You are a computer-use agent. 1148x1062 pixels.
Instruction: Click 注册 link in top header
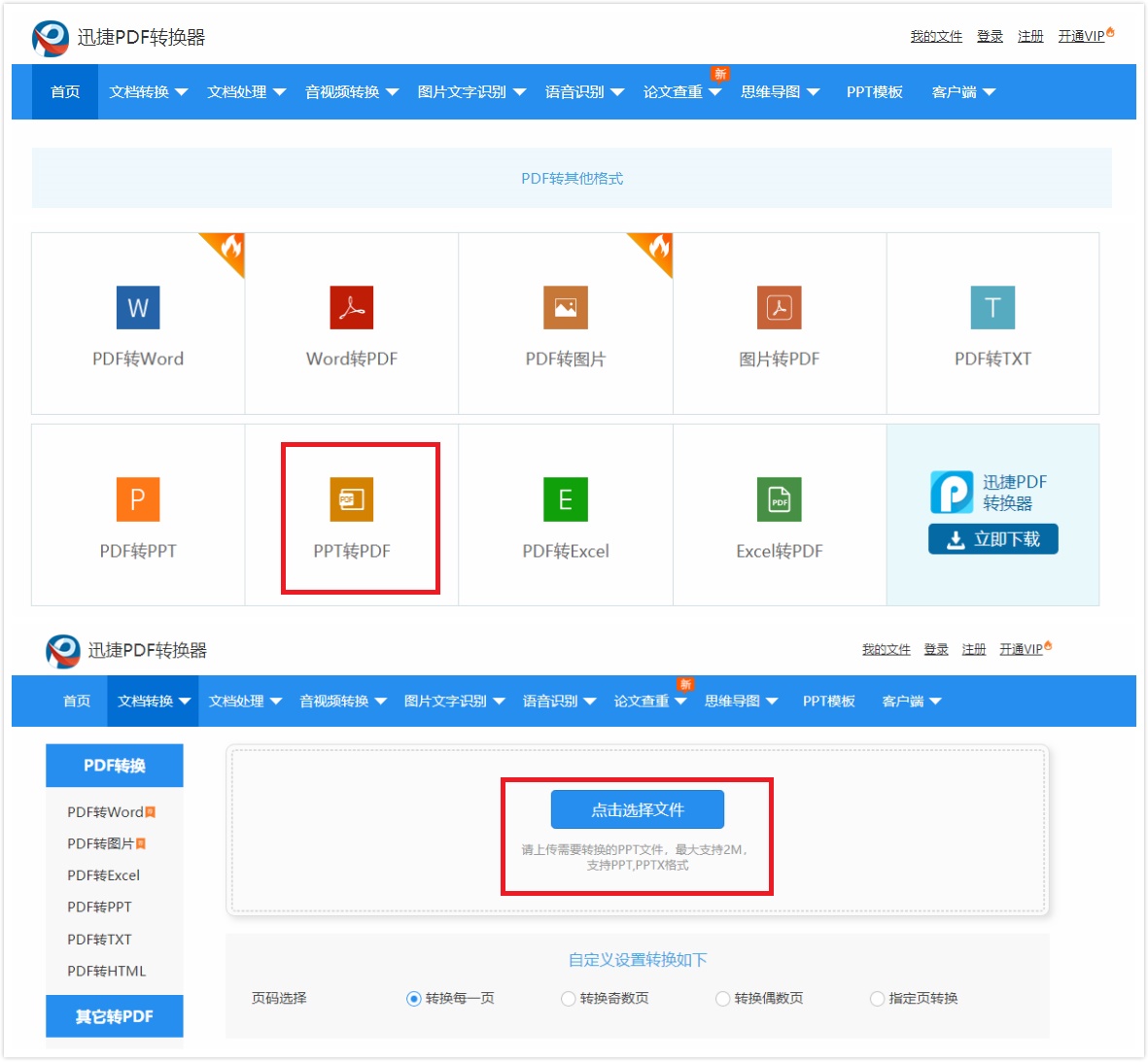1030,37
